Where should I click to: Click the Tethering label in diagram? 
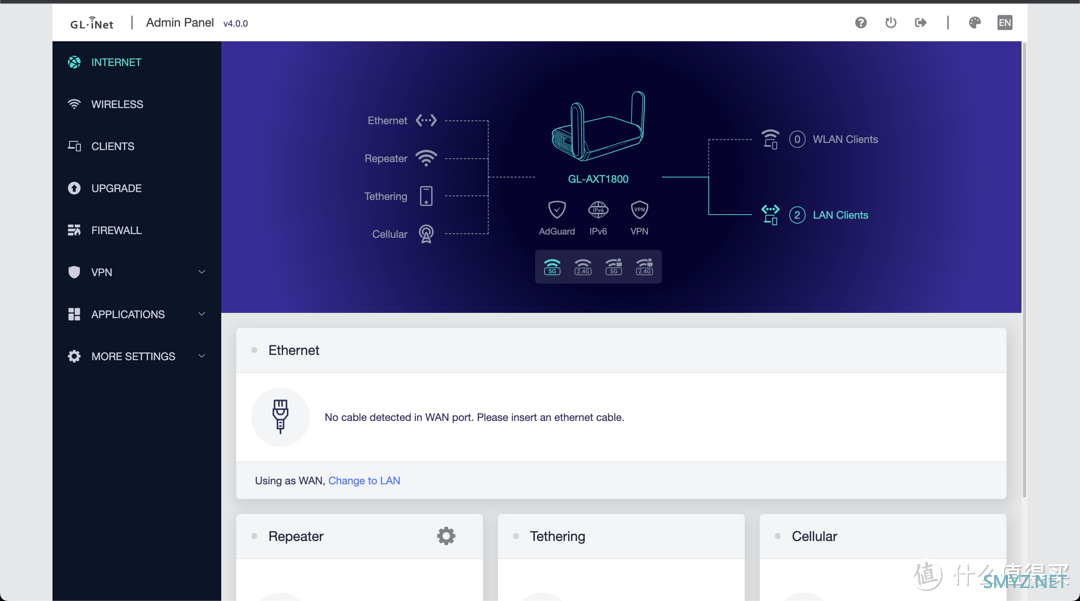(x=386, y=196)
